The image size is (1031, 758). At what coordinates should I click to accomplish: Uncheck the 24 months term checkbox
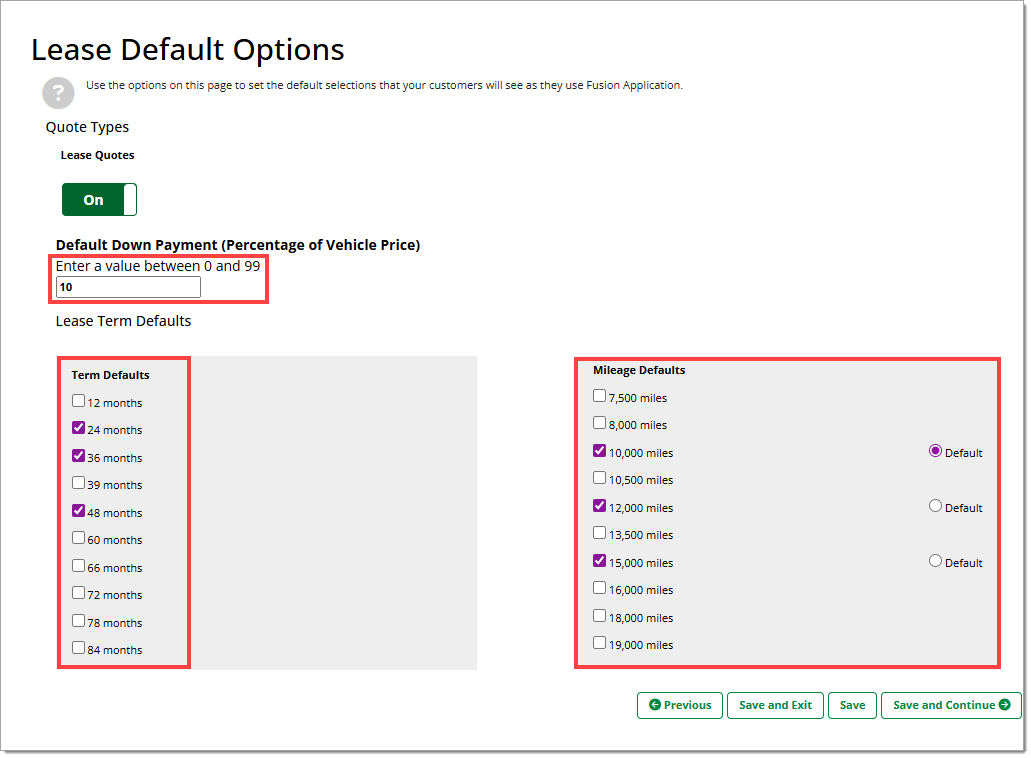(x=79, y=429)
